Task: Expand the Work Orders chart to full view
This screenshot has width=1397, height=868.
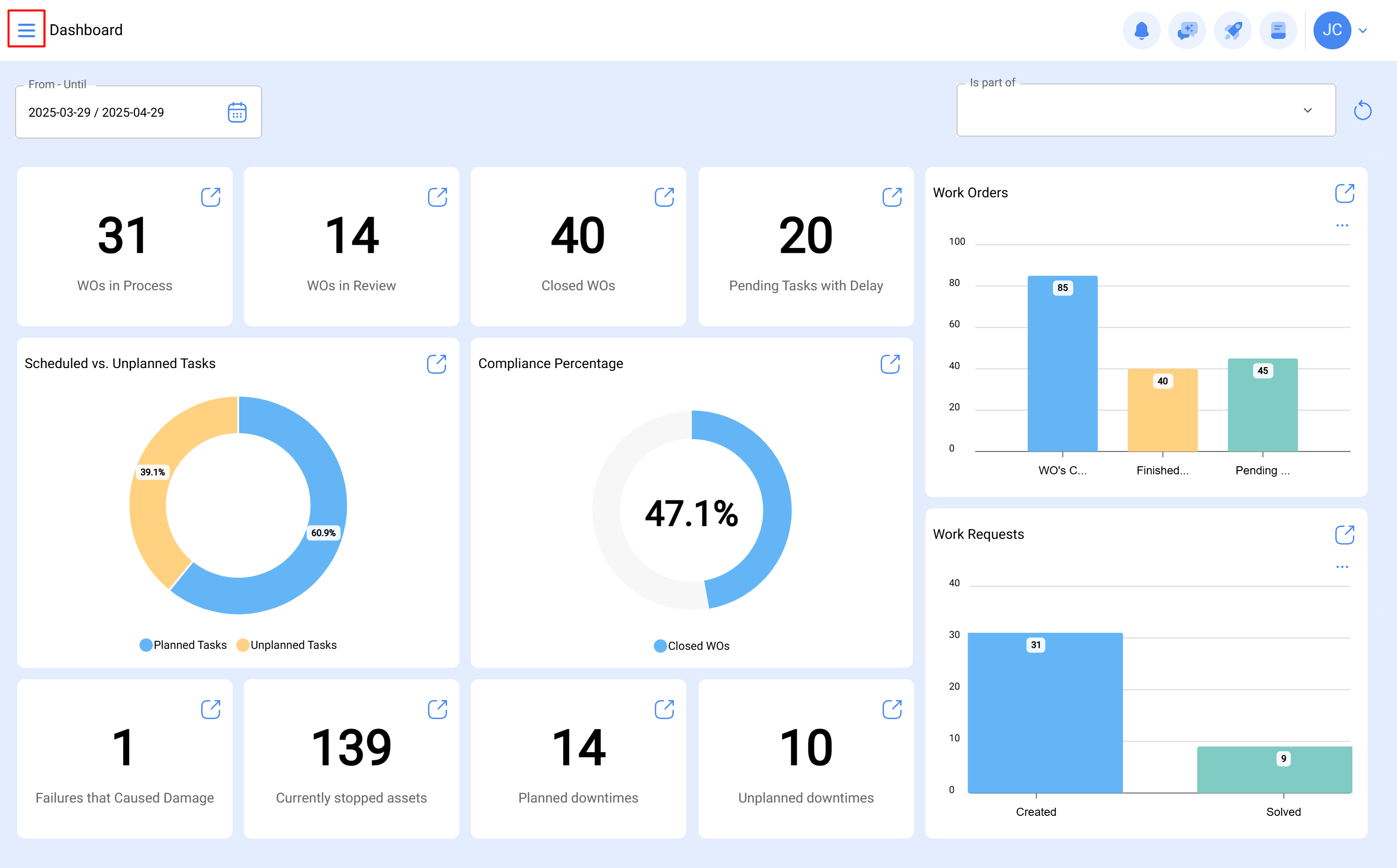Action: pos(1345,194)
